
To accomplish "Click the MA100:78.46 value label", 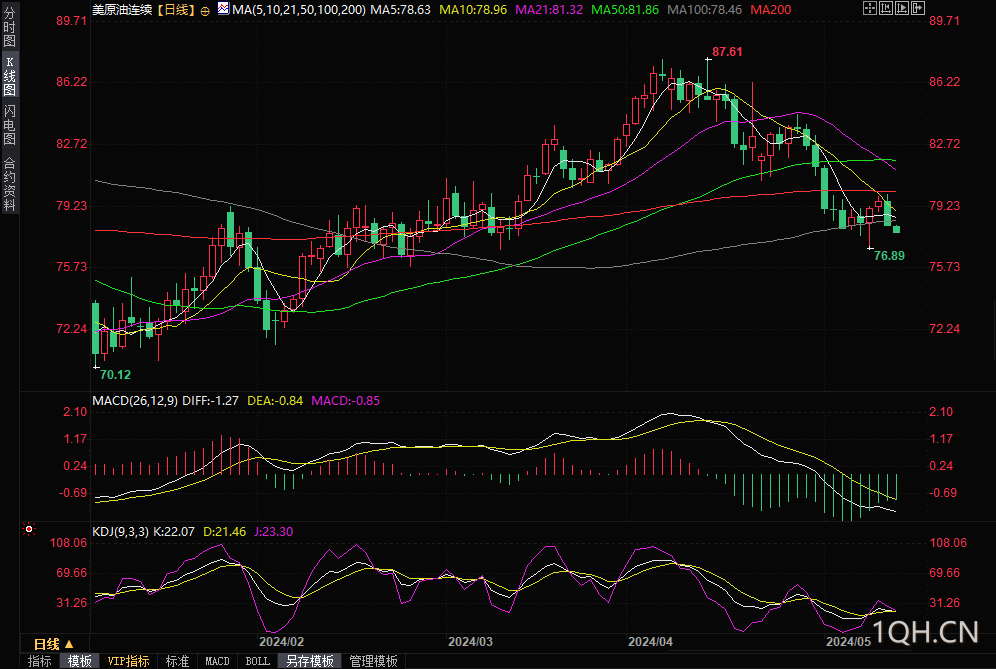I will click(x=704, y=10).
